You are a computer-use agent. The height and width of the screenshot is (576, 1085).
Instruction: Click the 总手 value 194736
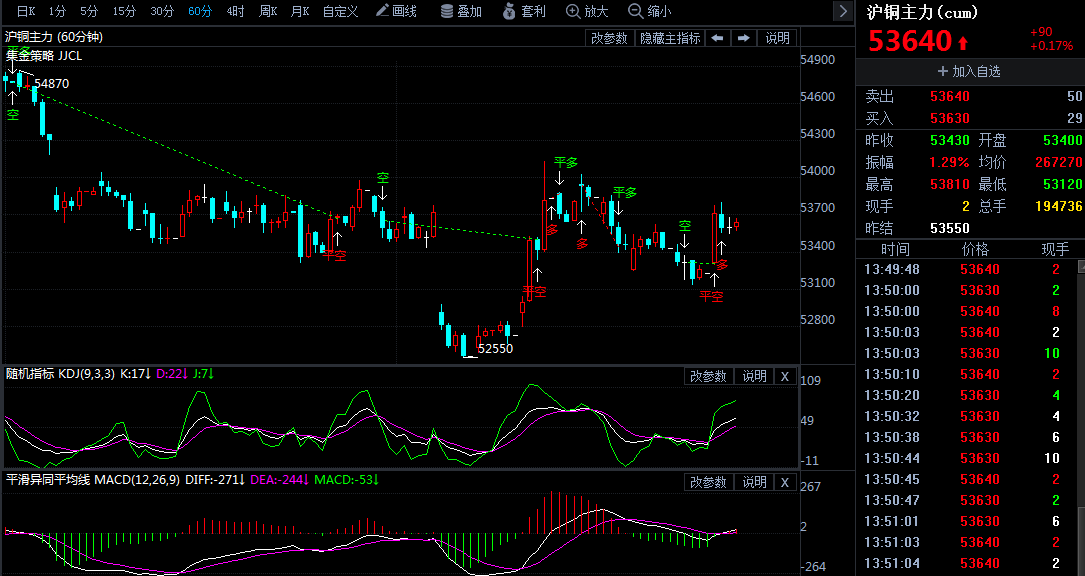coord(1058,206)
